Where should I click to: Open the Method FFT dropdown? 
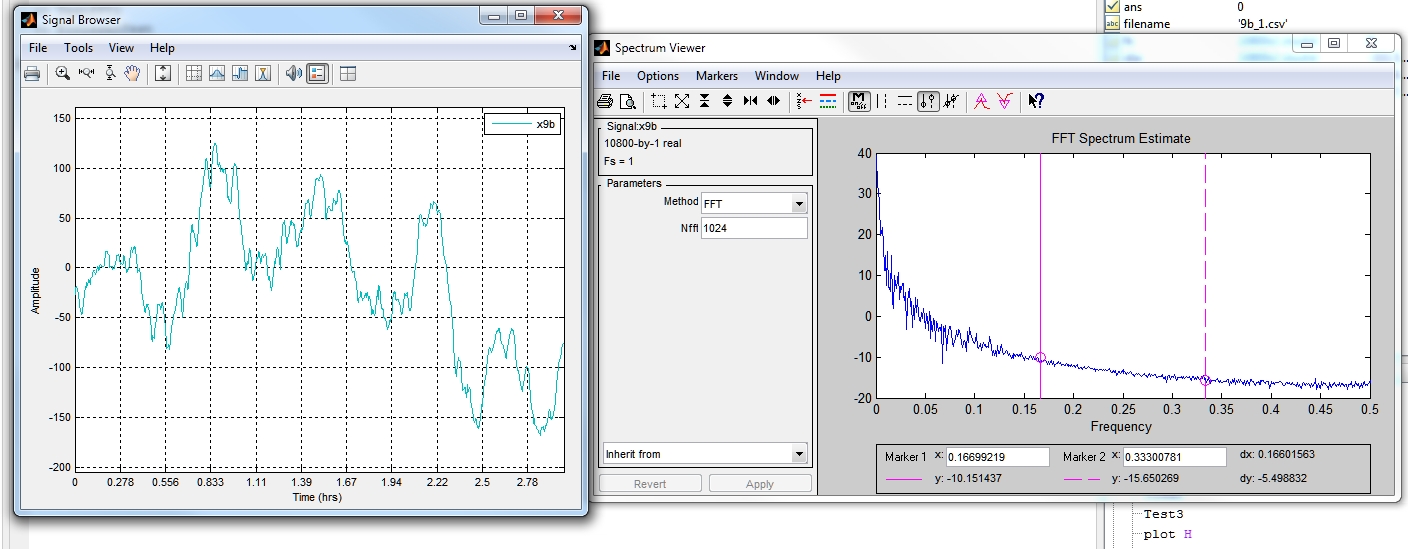798,204
